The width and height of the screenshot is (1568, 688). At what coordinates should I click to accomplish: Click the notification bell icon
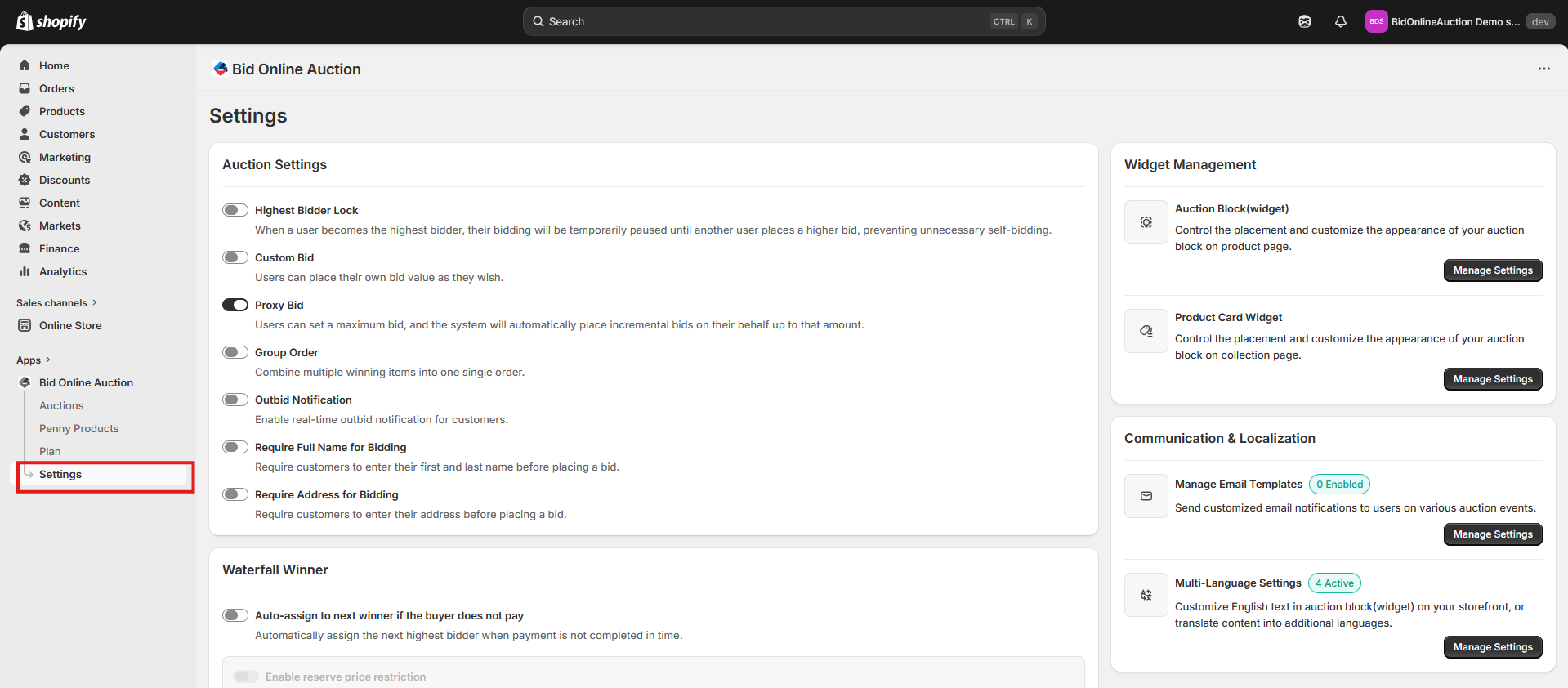point(1341,22)
